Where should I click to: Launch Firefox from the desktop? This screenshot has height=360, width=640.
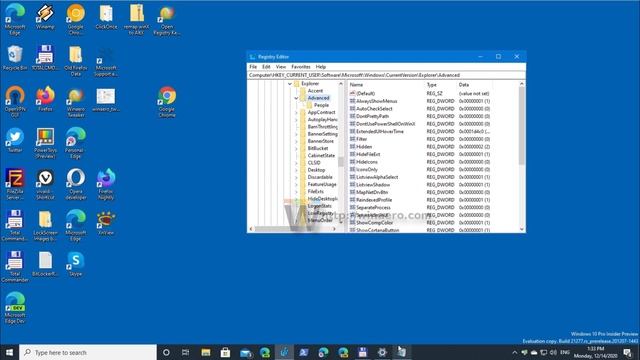pyautogui.click(x=45, y=99)
